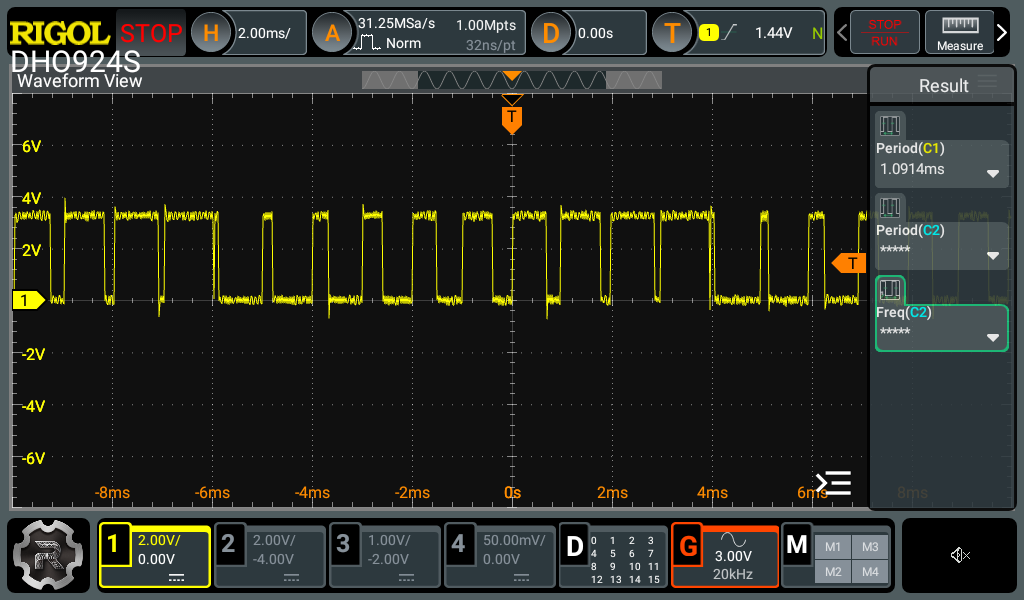The height and width of the screenshot is (600, 1024).
Task: Enable math channel M4
Action: (870, 572)
